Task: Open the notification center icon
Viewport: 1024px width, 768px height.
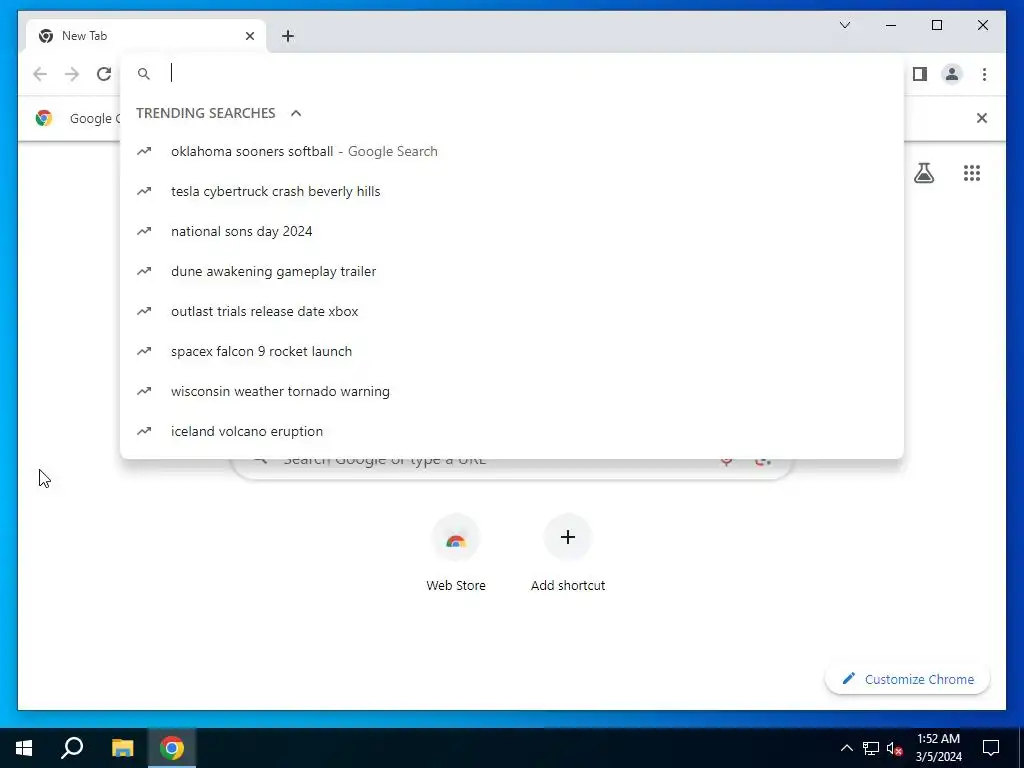Action: 991,748
